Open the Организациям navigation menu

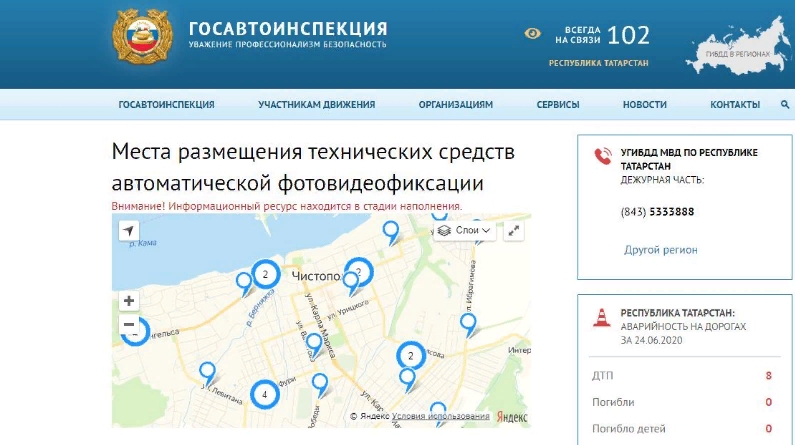[456, 105]
